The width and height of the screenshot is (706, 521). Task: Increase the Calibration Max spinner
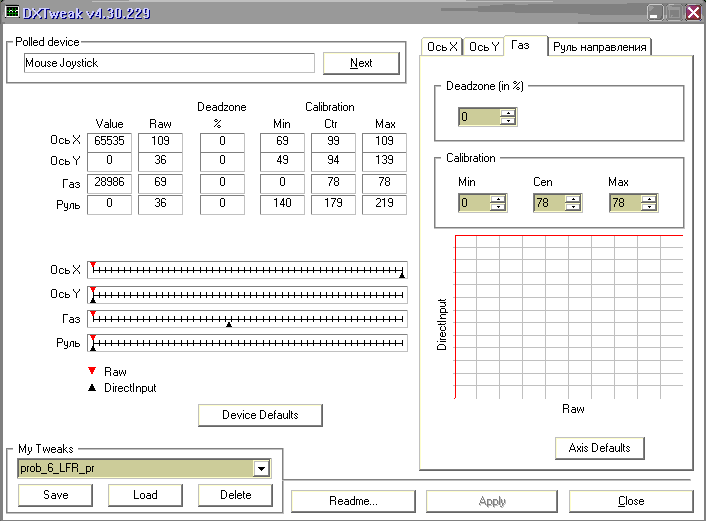(649, 199)
